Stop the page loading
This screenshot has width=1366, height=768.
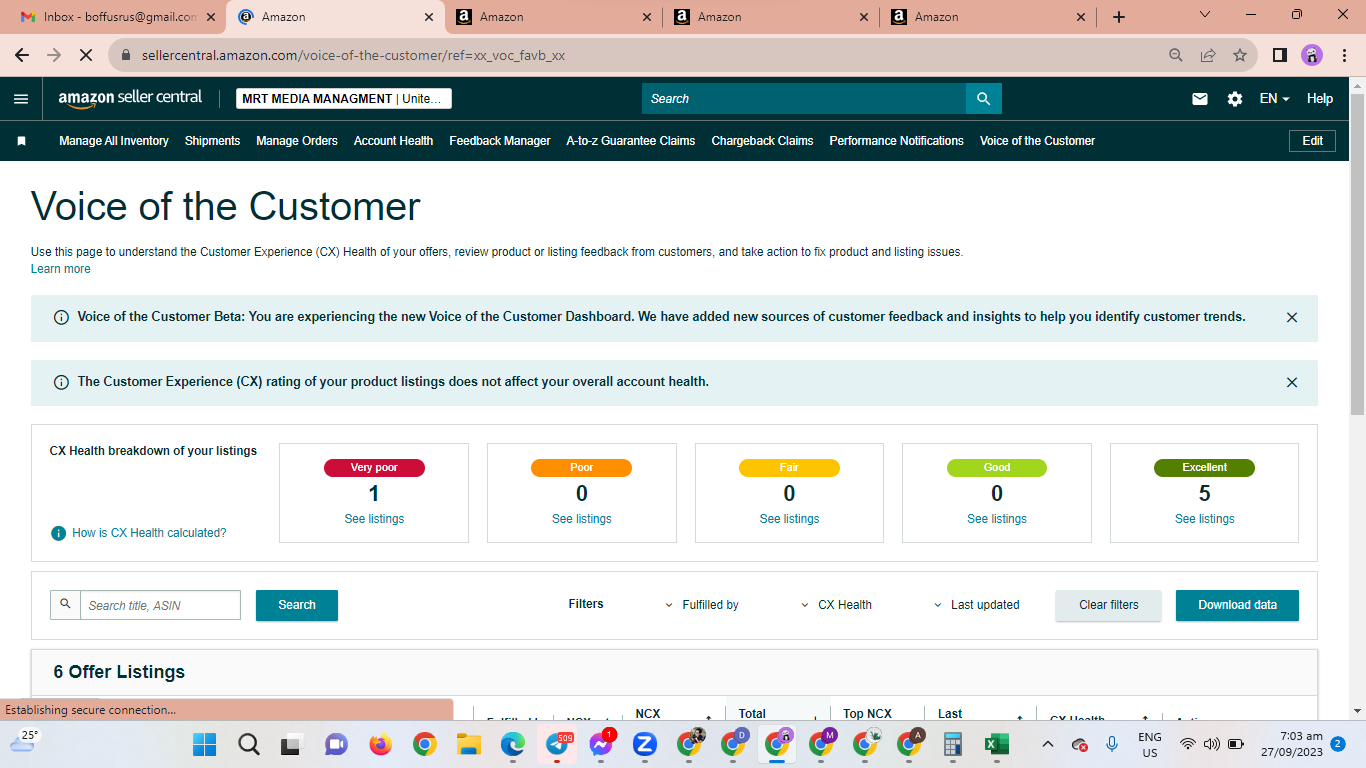pyautogui.click(x=87, y=56)
